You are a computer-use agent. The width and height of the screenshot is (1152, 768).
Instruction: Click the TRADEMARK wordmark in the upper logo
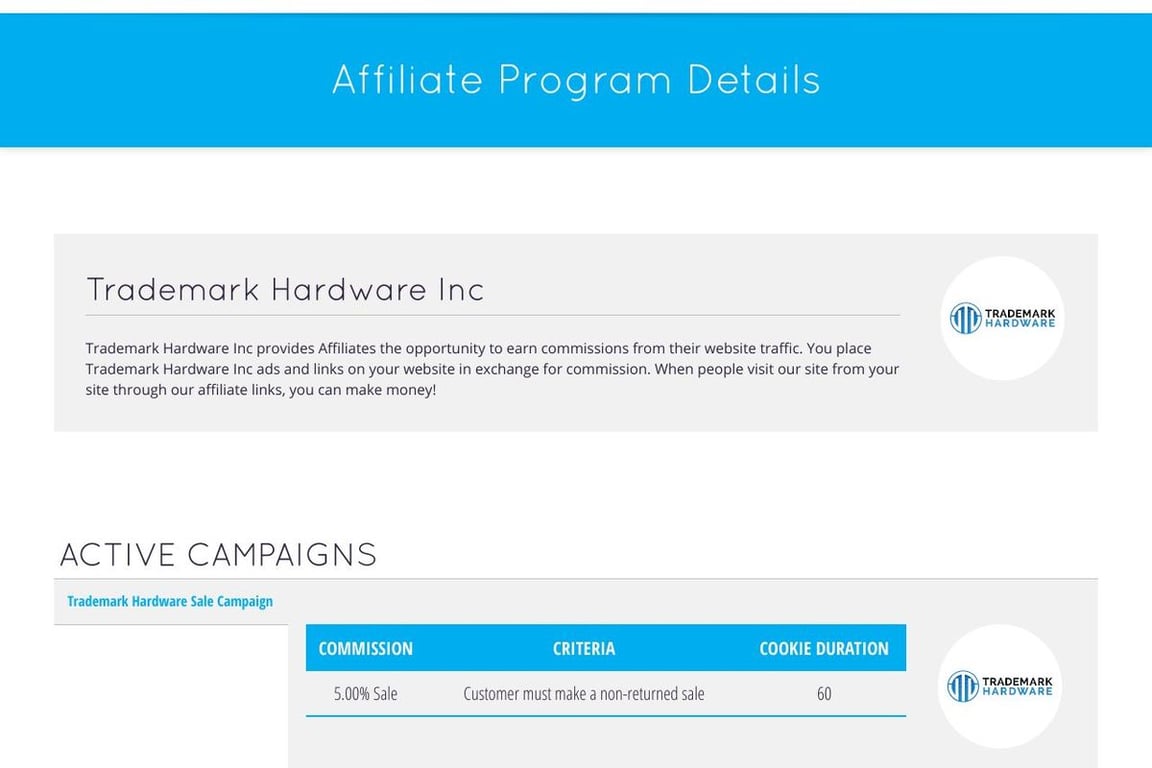(1019, 313)
